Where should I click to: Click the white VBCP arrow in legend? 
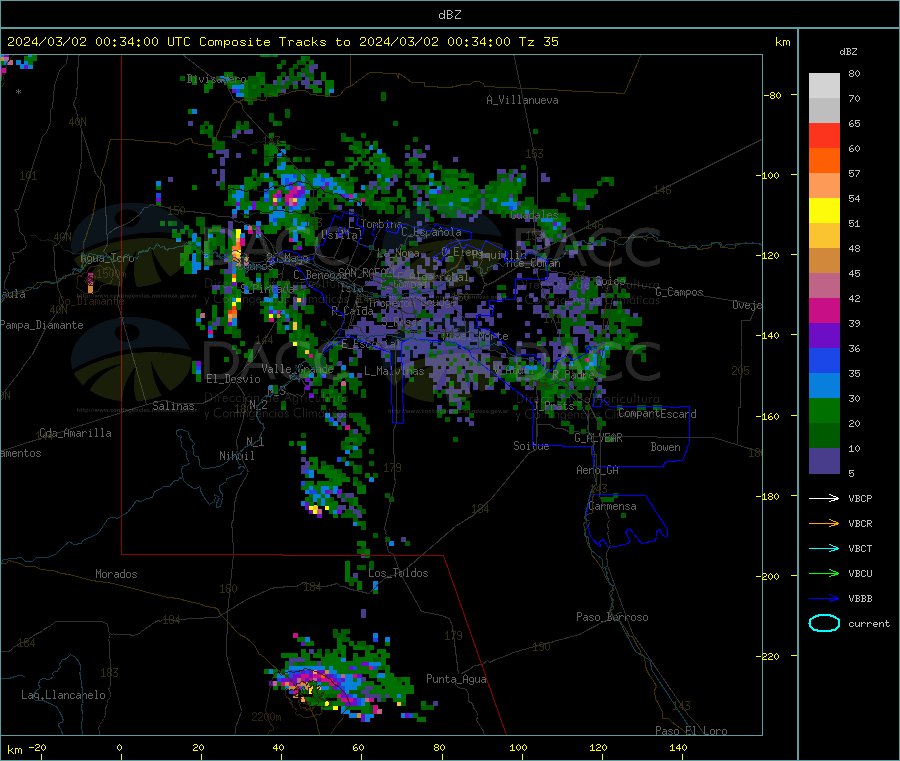click(x=824, y=498)
